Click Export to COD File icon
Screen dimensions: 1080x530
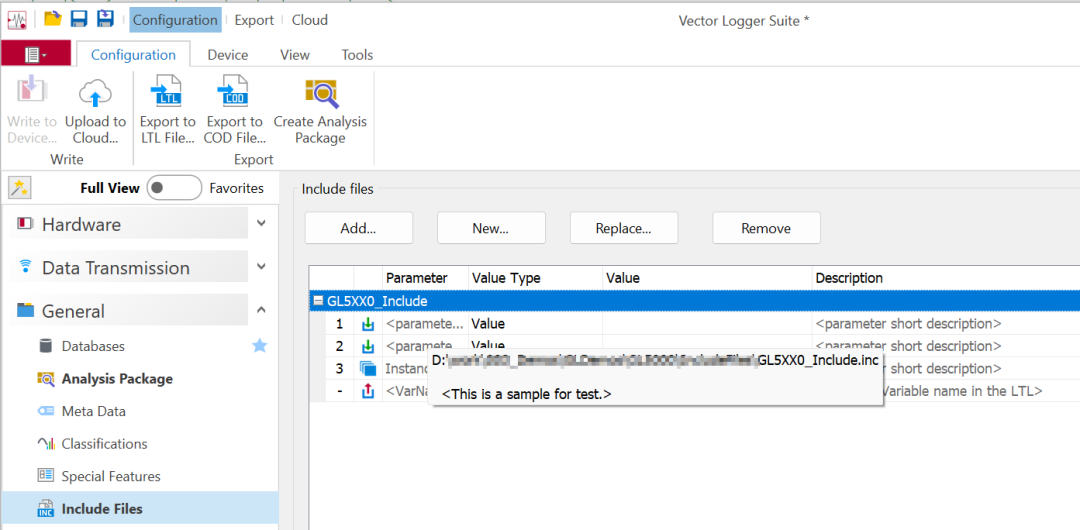(234, 95)
